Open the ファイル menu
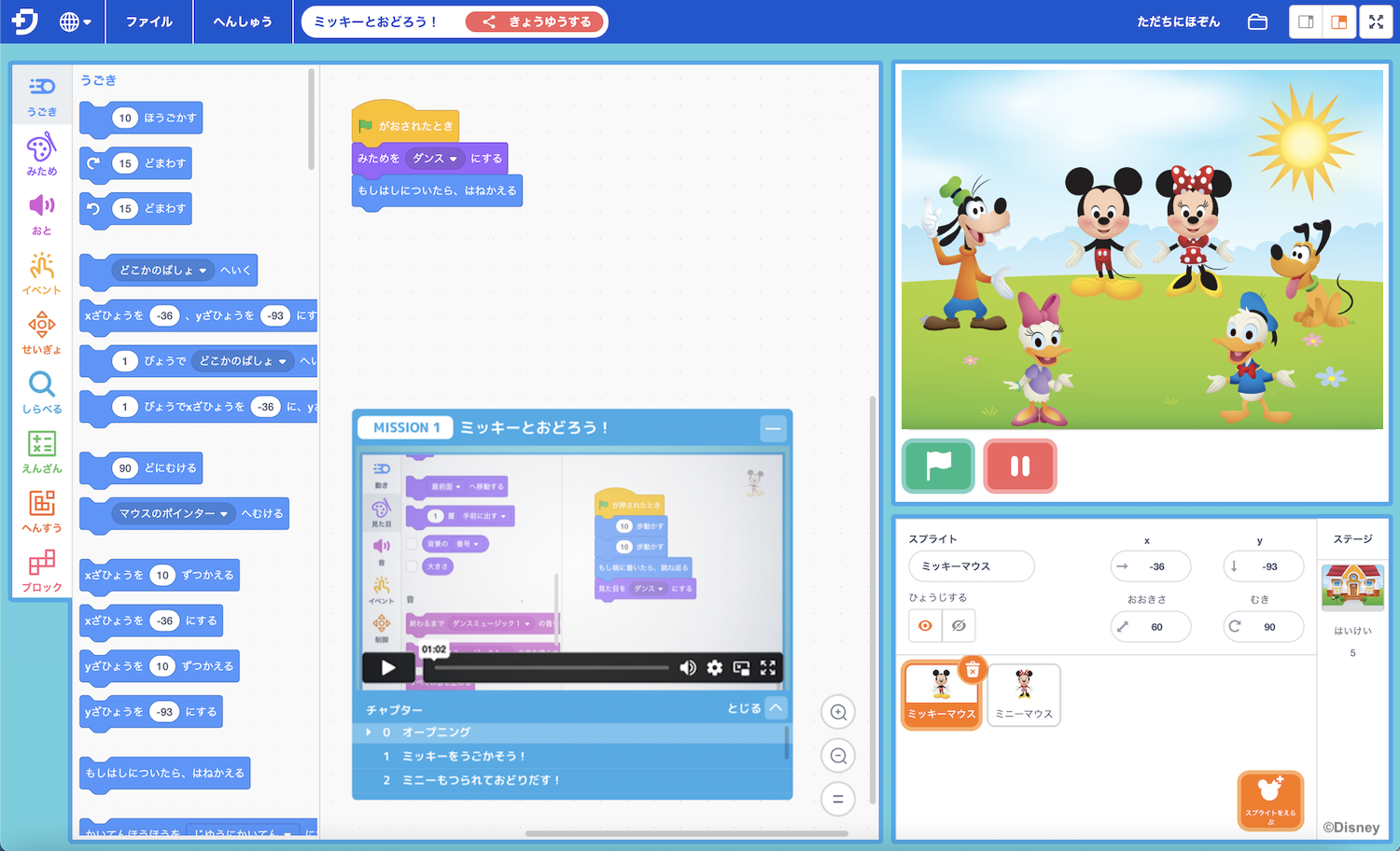 pos(149,22)
